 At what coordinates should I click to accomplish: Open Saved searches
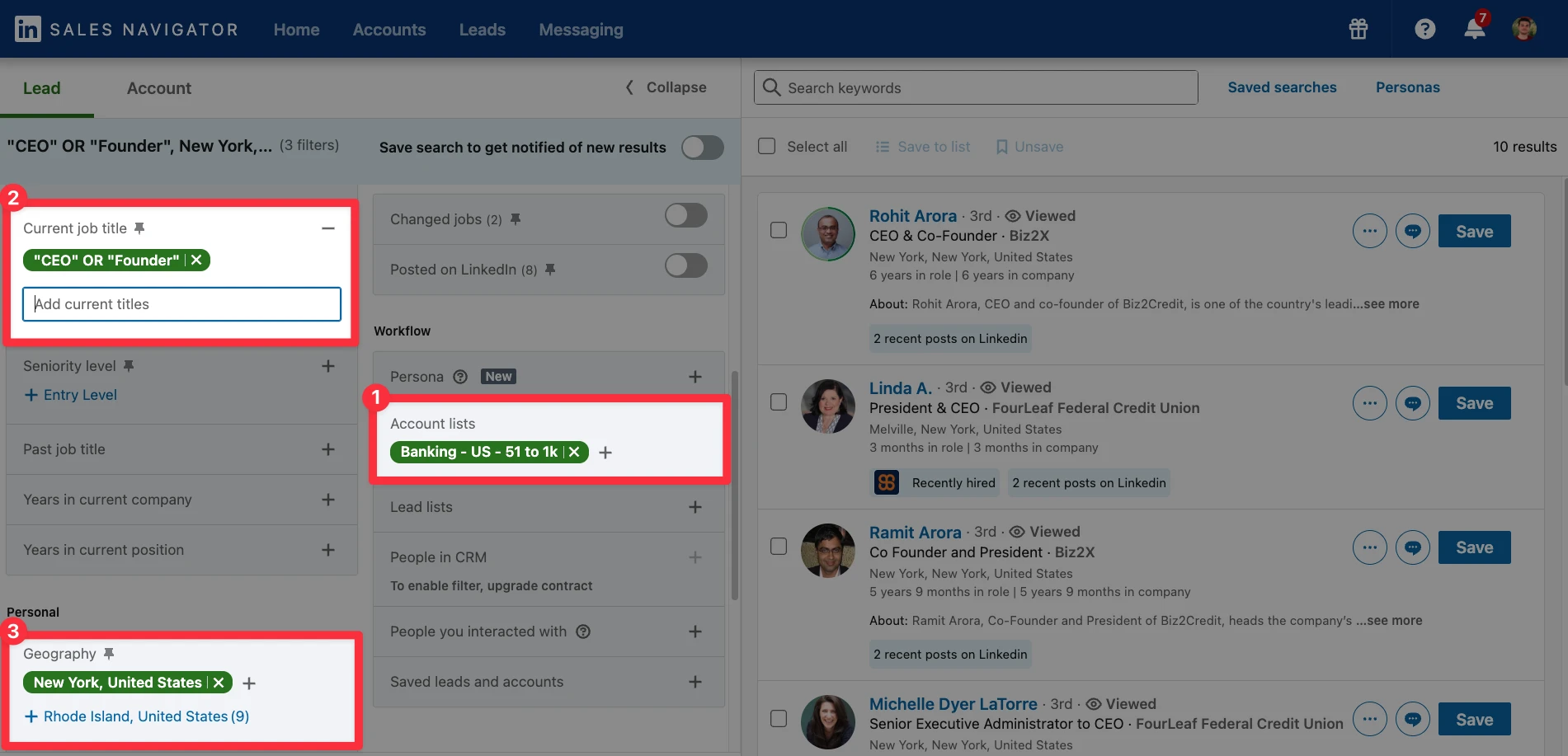1282,87
